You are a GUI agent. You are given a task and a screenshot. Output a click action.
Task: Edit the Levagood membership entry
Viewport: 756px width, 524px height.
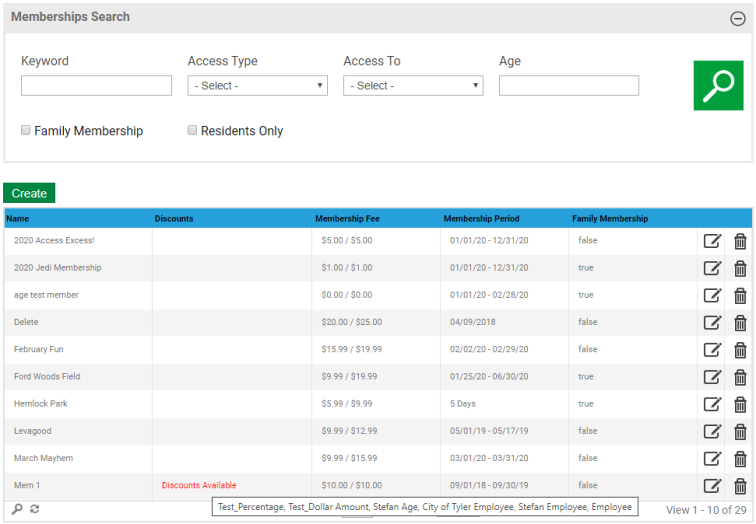point(712,431)
